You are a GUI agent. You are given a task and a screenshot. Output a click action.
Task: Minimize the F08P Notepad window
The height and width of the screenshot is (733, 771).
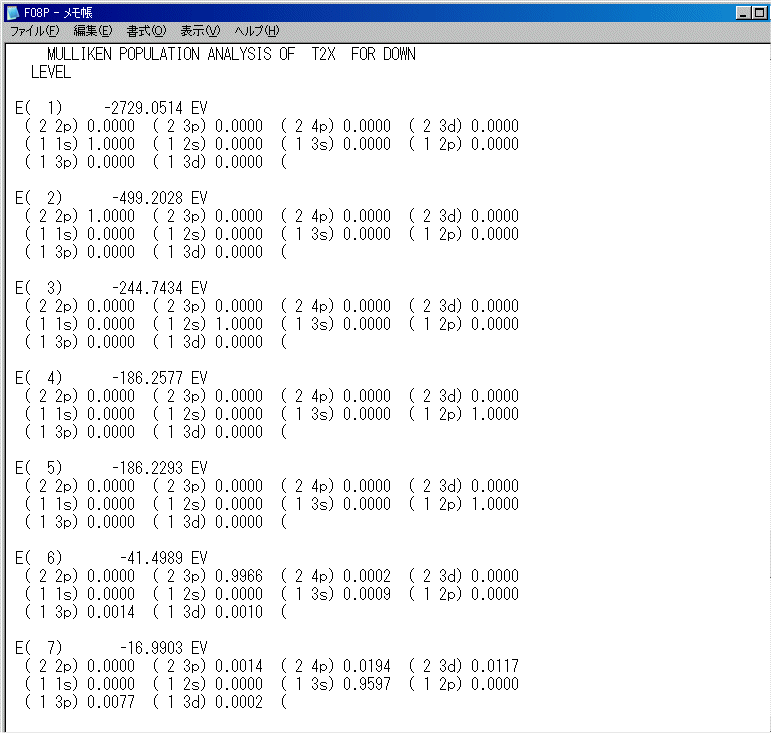[746, 13]
